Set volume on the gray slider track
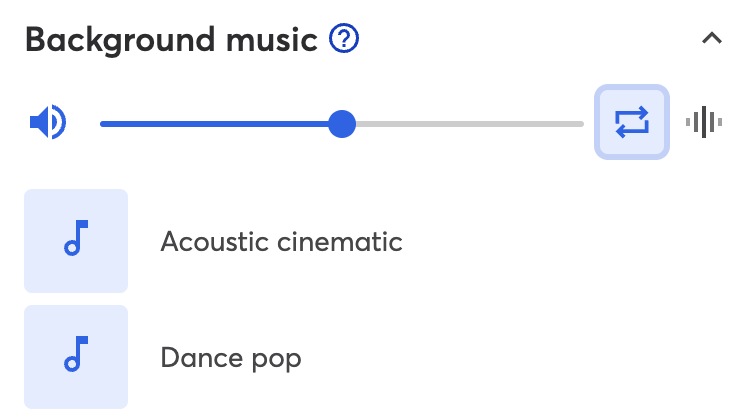The width and height of the screenshot is (752, 418). (x=470, y=124)
